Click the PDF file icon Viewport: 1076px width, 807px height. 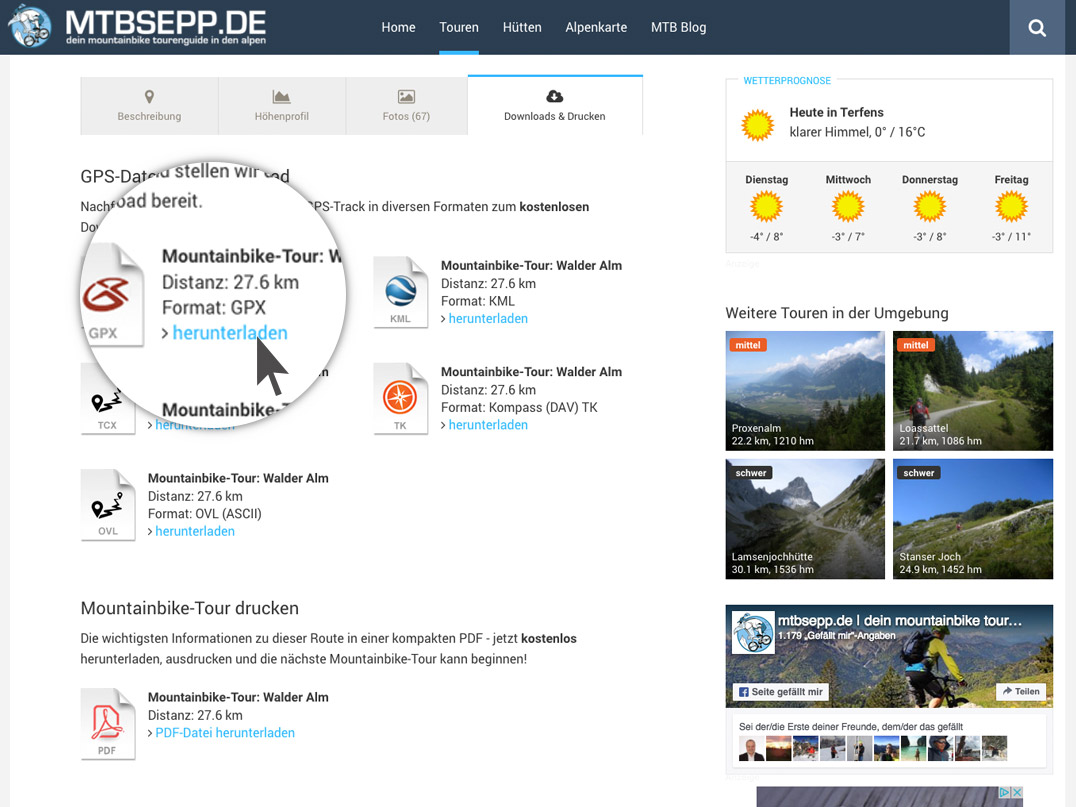(x=108, y=723)
